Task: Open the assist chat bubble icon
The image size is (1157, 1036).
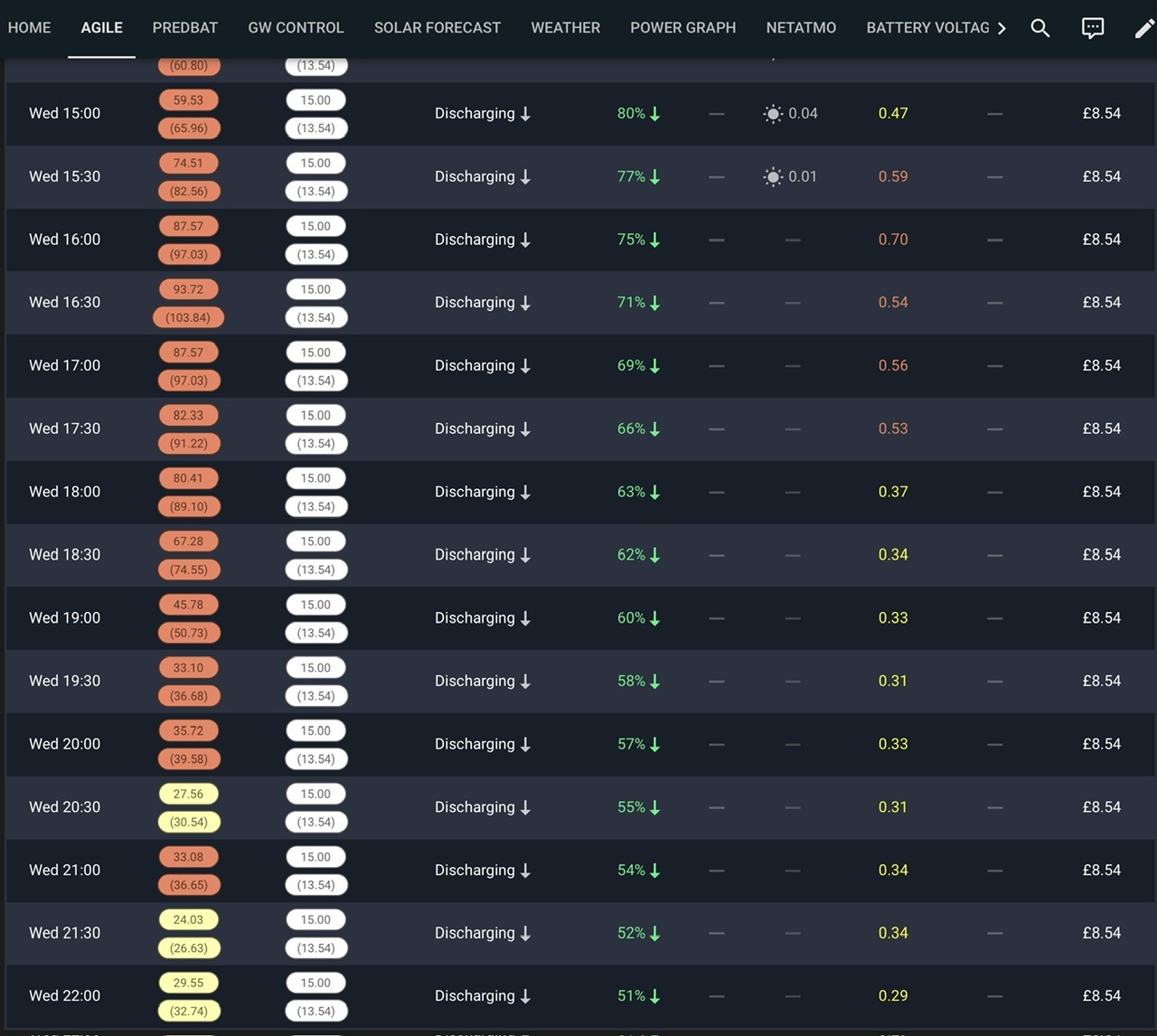Action: [1093, 28]
